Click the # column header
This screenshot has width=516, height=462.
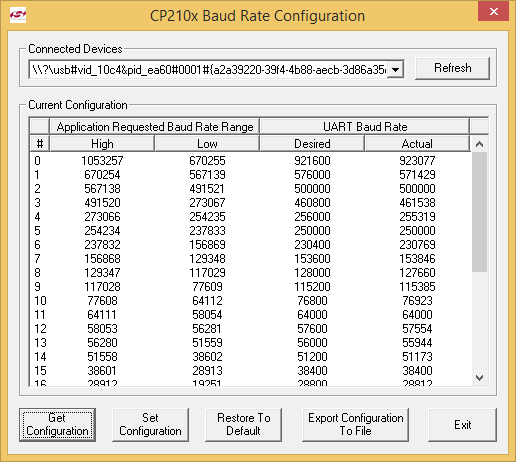(x=40, y=144)
